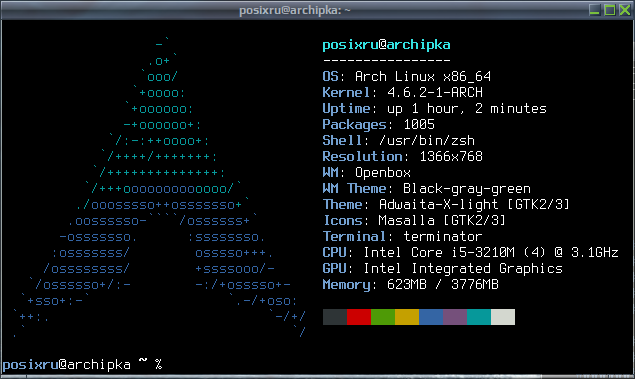Click the Shell value /usr/bin/zsh

(427, 141)
